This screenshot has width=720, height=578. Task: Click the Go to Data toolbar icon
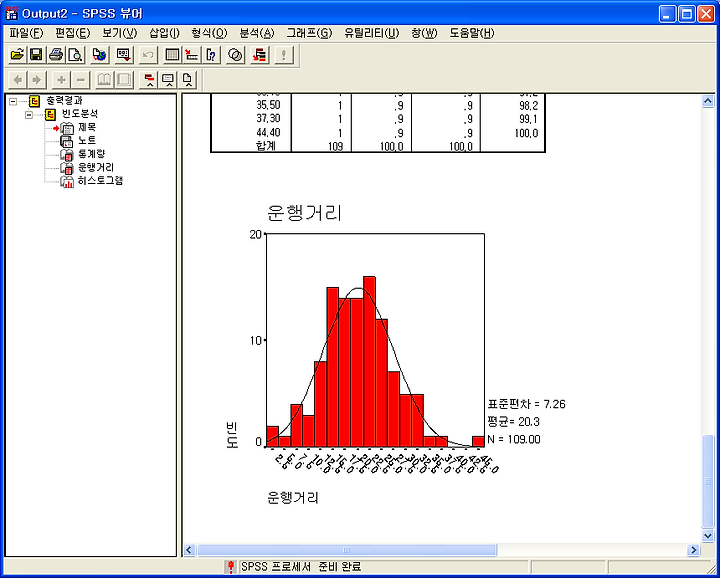click(x=172, y=55)
